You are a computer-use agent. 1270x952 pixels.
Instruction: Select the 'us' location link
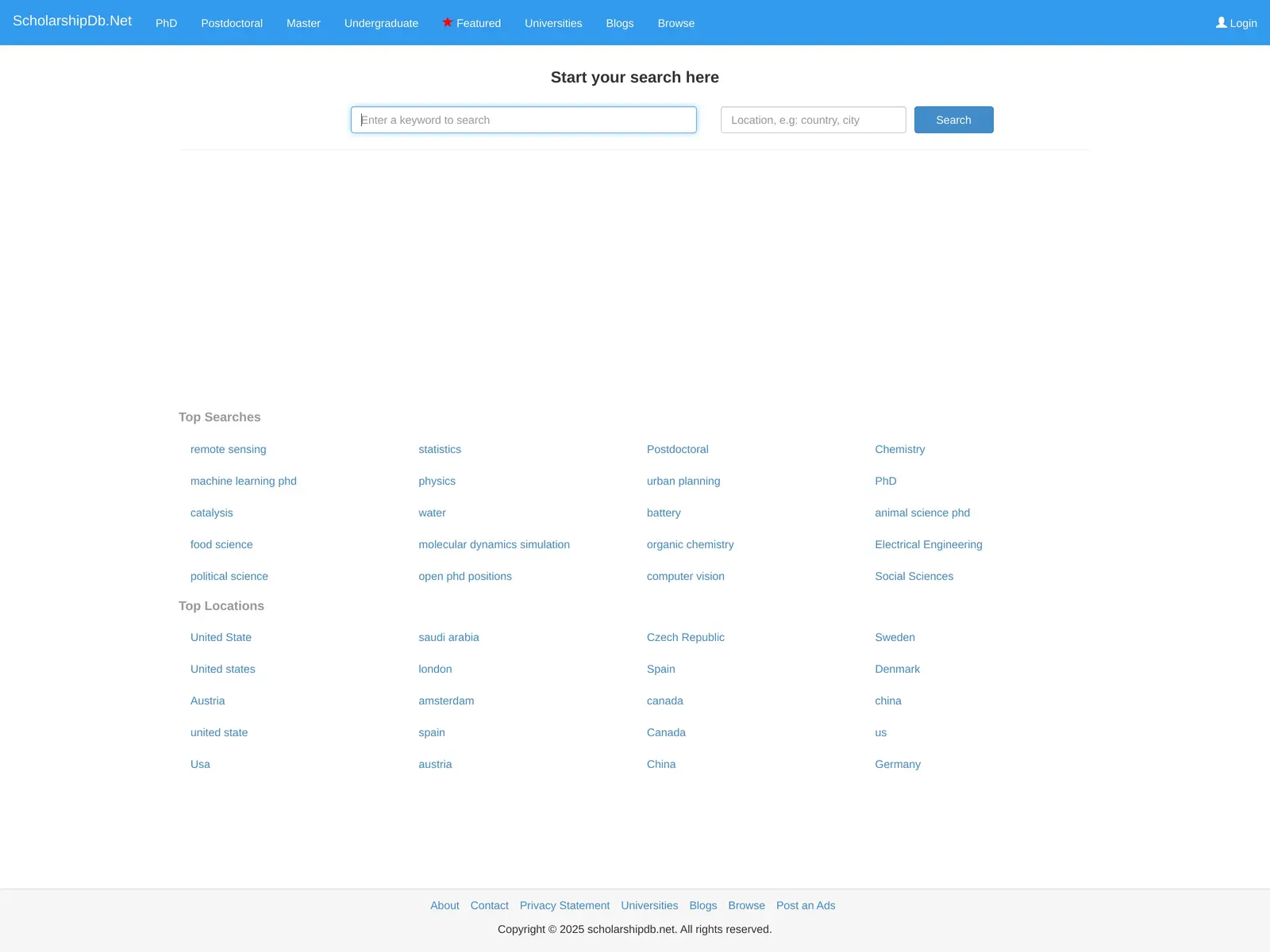881,732
